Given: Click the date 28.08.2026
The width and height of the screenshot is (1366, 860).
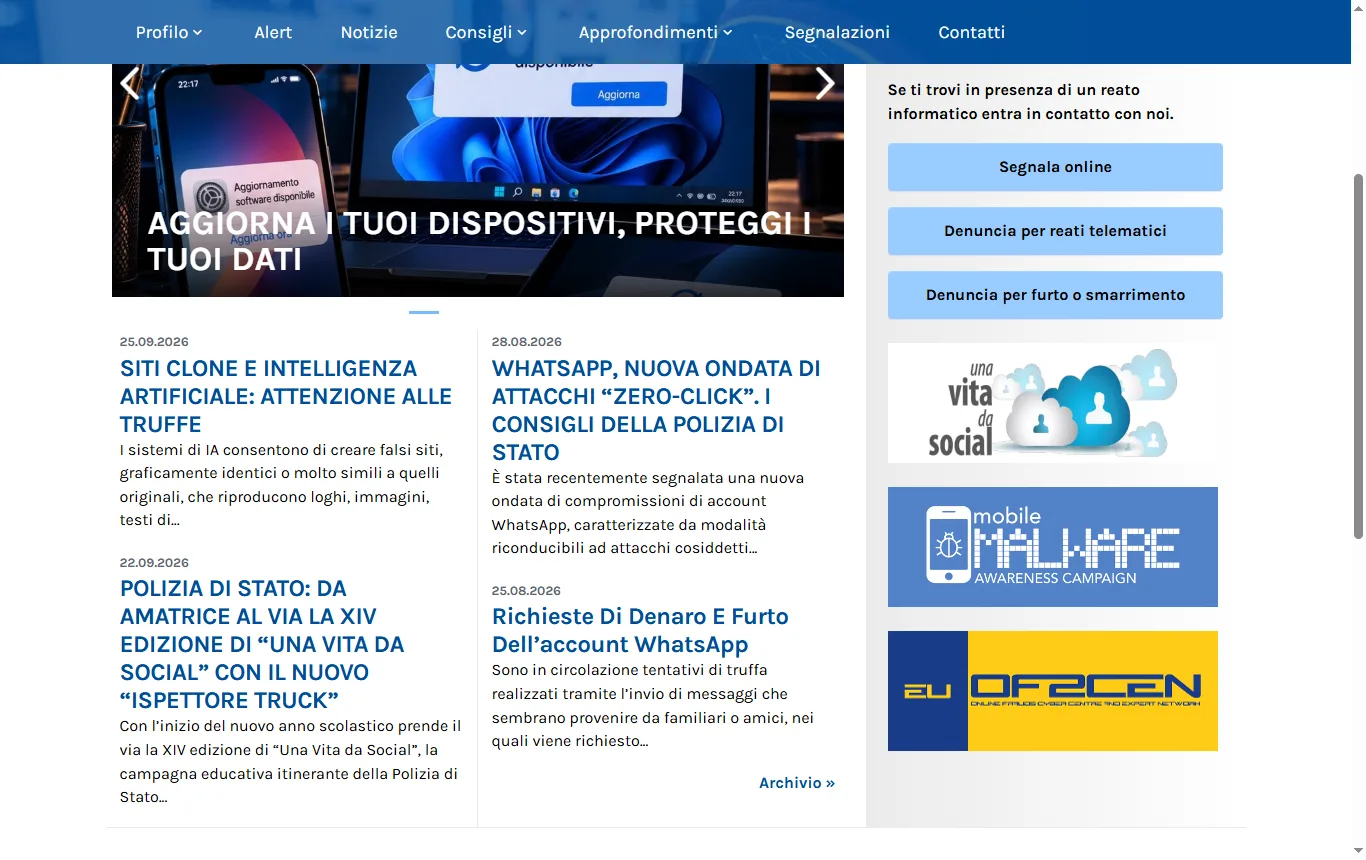Looking at the screenshot, I should coord(527,342).
